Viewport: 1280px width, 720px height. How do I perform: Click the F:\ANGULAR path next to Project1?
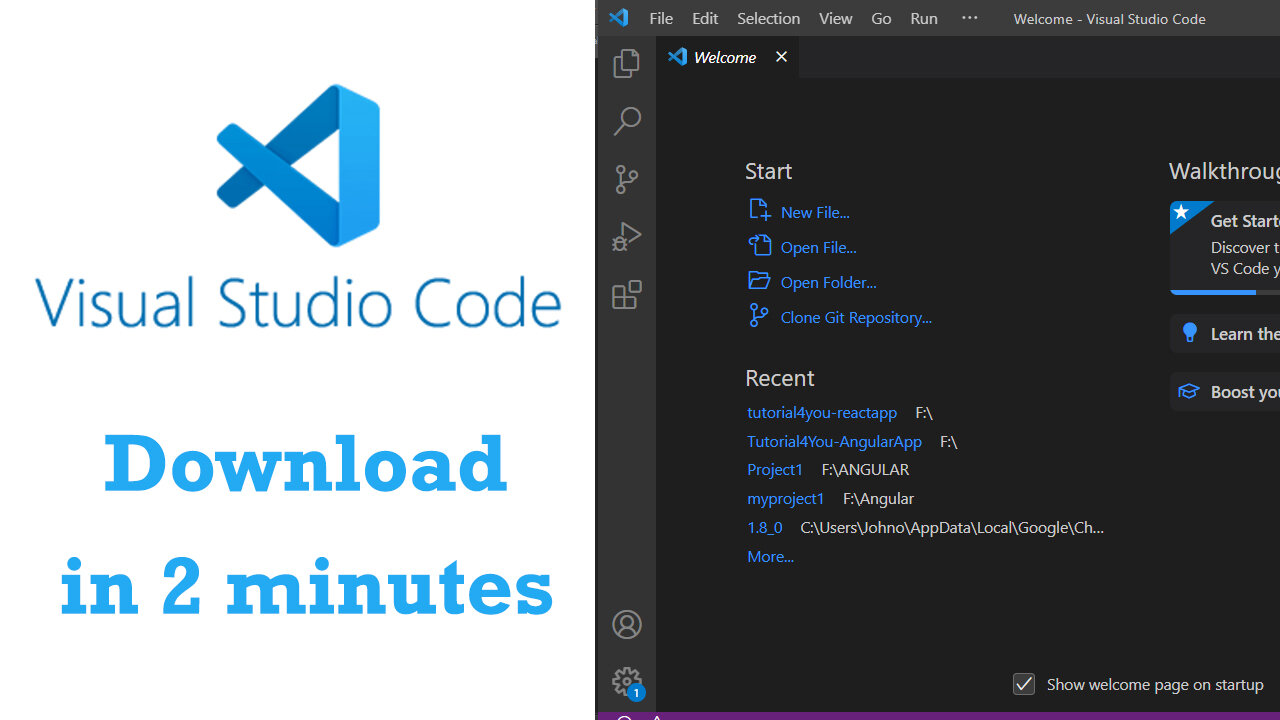[x=865, y=469]
